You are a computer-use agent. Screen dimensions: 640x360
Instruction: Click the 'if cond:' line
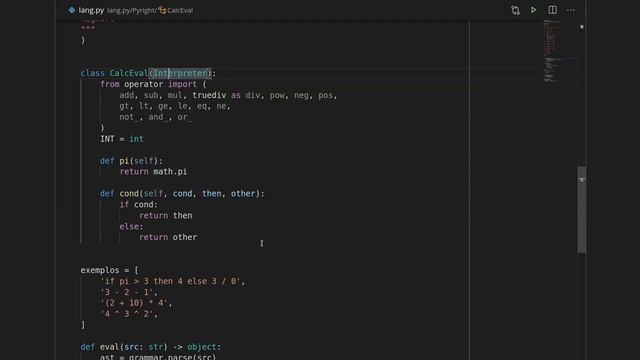pos(138,204)
